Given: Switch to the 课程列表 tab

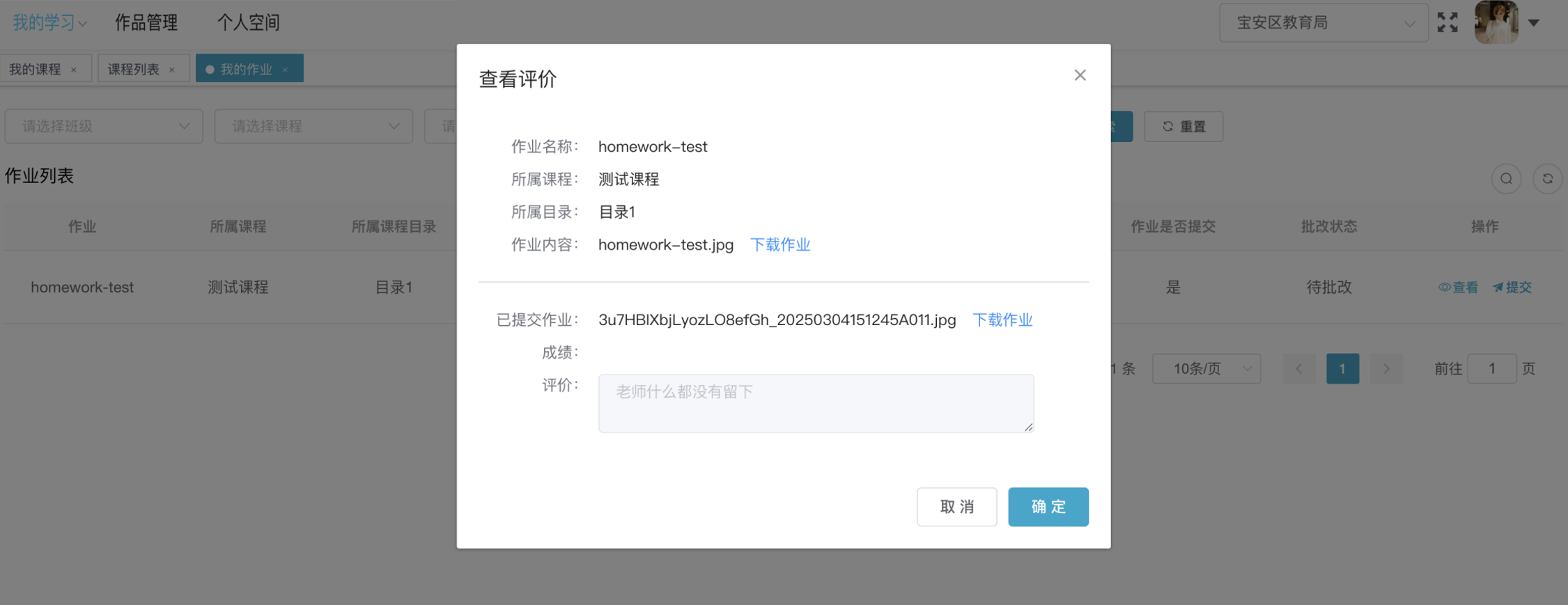Looking at the screenshot, I should (134, 70).
